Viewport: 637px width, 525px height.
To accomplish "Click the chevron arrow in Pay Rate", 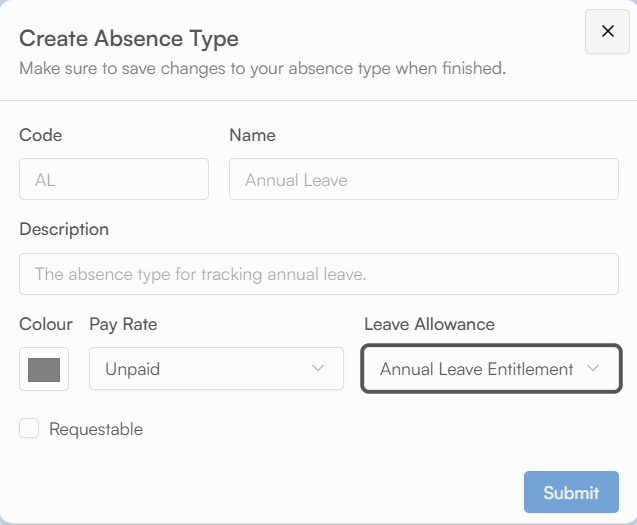I will (x=318, y=369).
